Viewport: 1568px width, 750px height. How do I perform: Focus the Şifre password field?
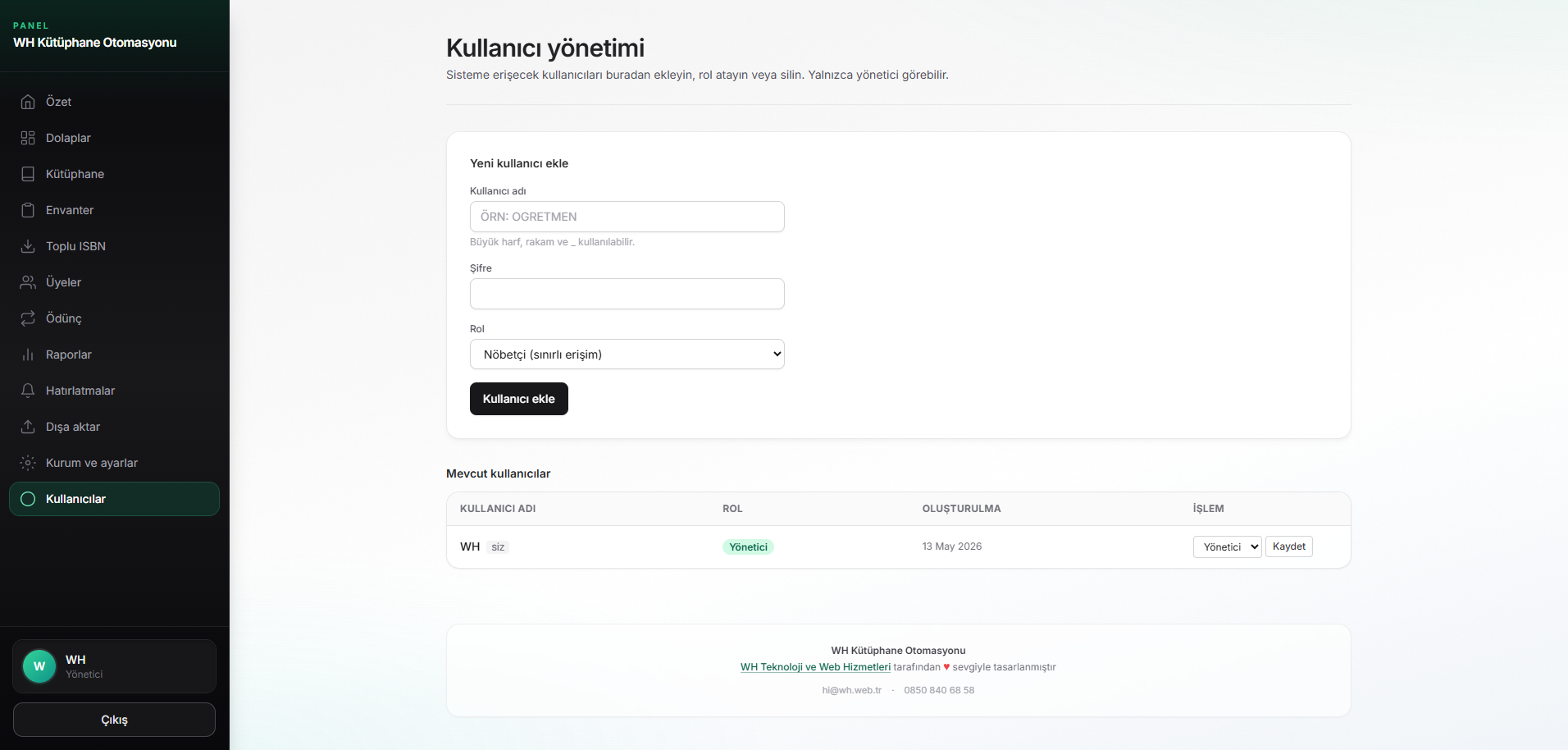point(627,294)
